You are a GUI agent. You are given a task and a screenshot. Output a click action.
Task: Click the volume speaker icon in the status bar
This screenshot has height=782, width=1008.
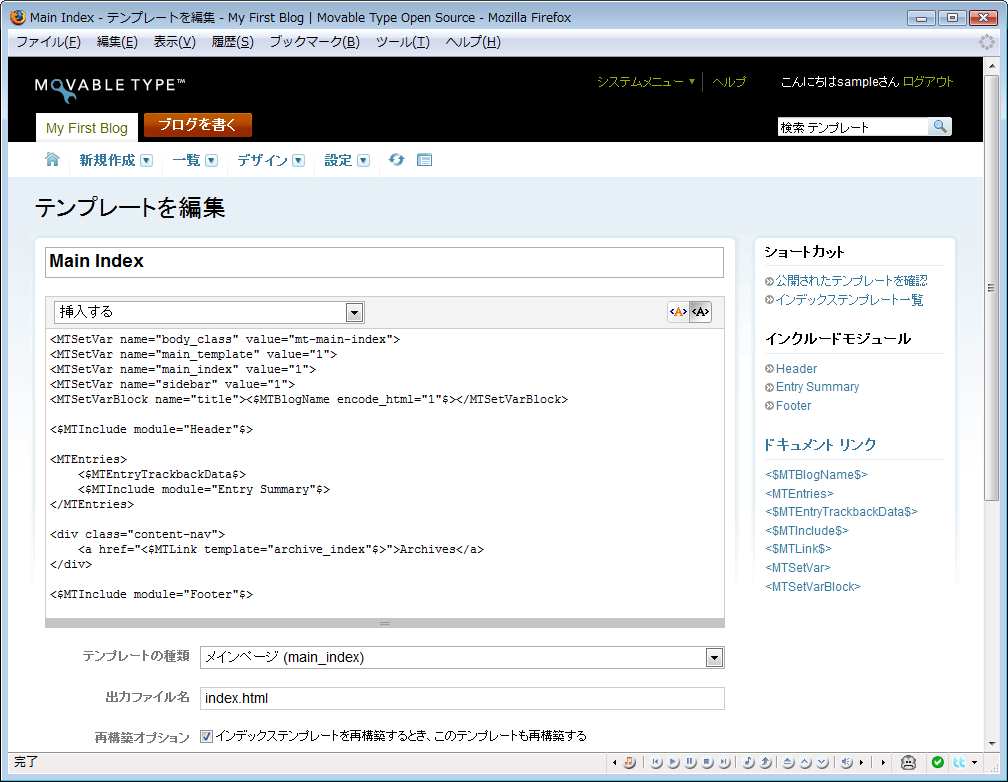pos(847,763)
